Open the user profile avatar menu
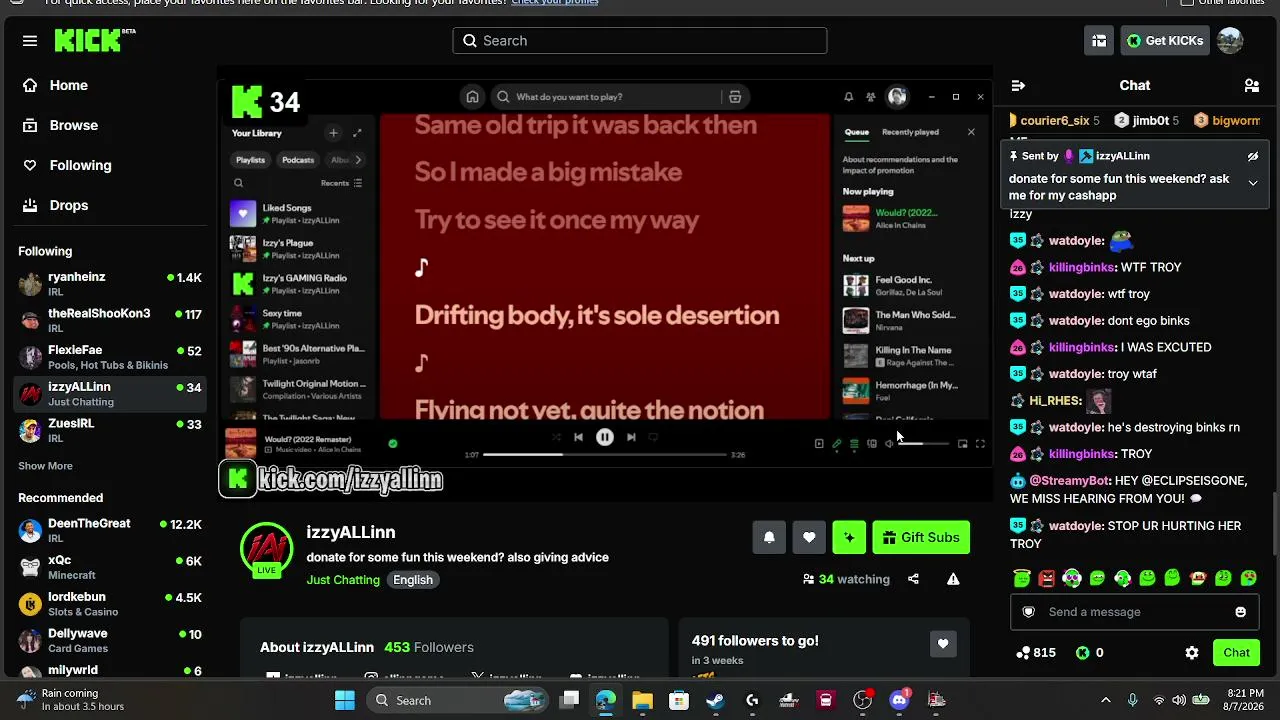1280x720 pixels. coord(1230,41)
